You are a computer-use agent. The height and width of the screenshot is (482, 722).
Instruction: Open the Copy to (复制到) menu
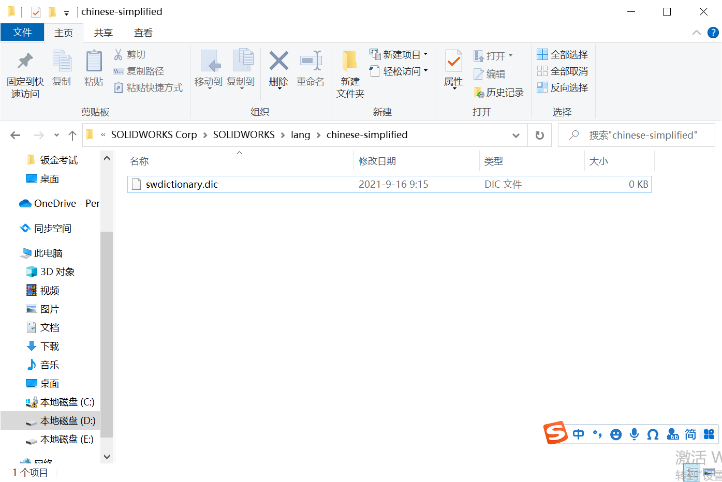pos(241,69)
